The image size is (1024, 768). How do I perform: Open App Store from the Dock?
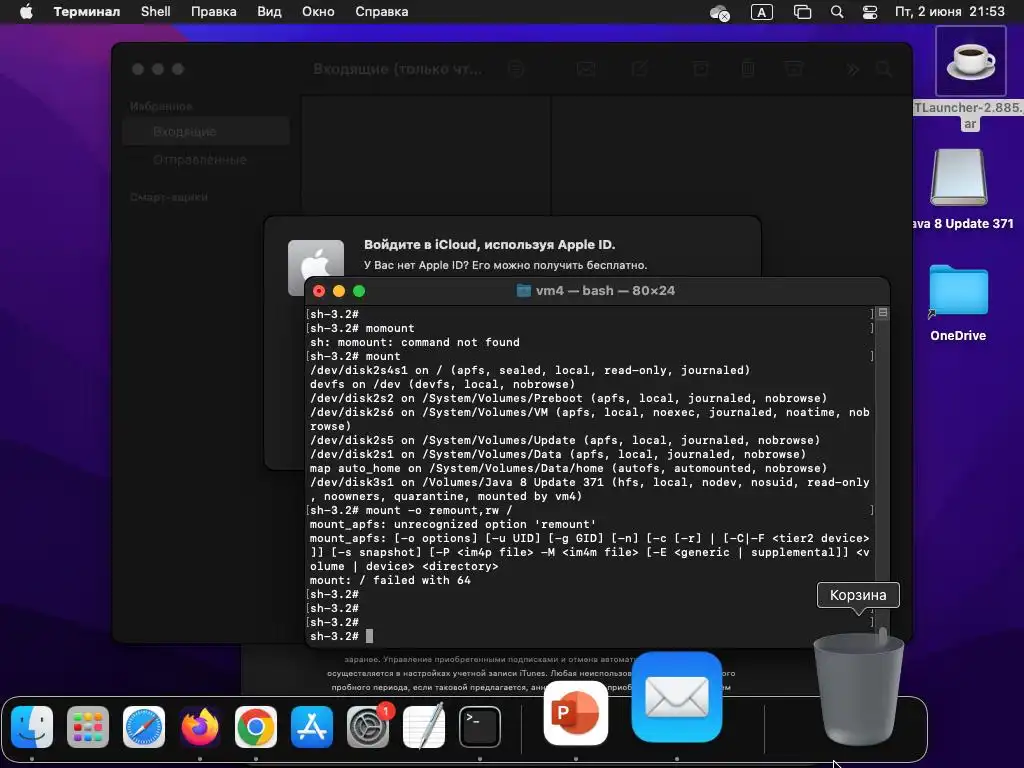tap(312, 727)
